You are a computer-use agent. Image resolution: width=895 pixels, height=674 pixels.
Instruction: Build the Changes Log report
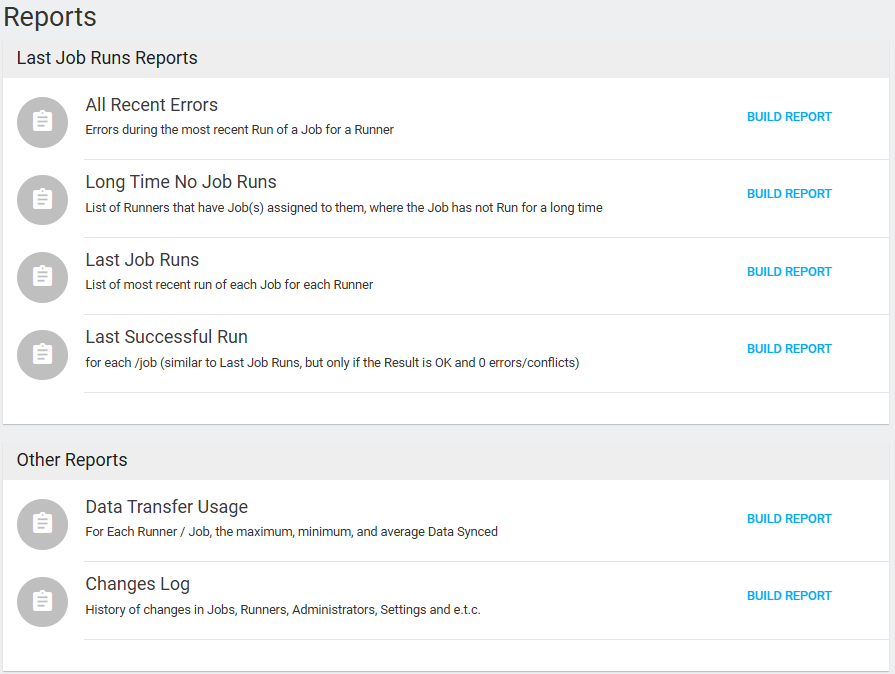click(789, 595)
